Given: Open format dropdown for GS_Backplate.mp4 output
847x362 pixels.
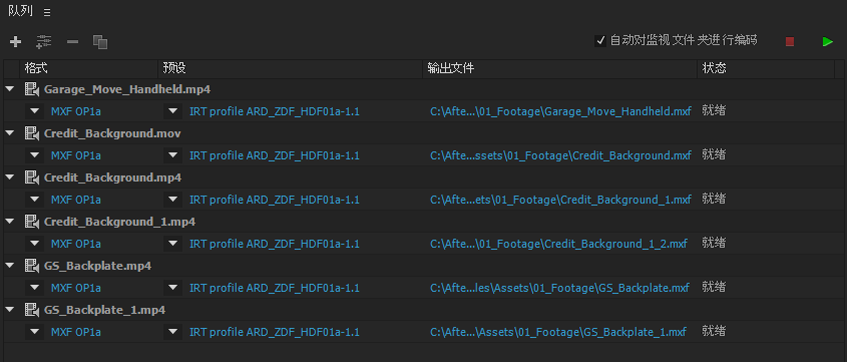Looking at the screenshot, I should (35, 289).
